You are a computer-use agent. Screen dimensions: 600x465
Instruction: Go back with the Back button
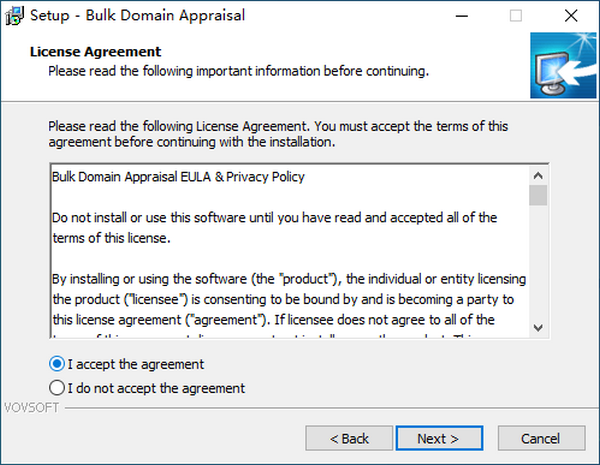click(349, 438)
